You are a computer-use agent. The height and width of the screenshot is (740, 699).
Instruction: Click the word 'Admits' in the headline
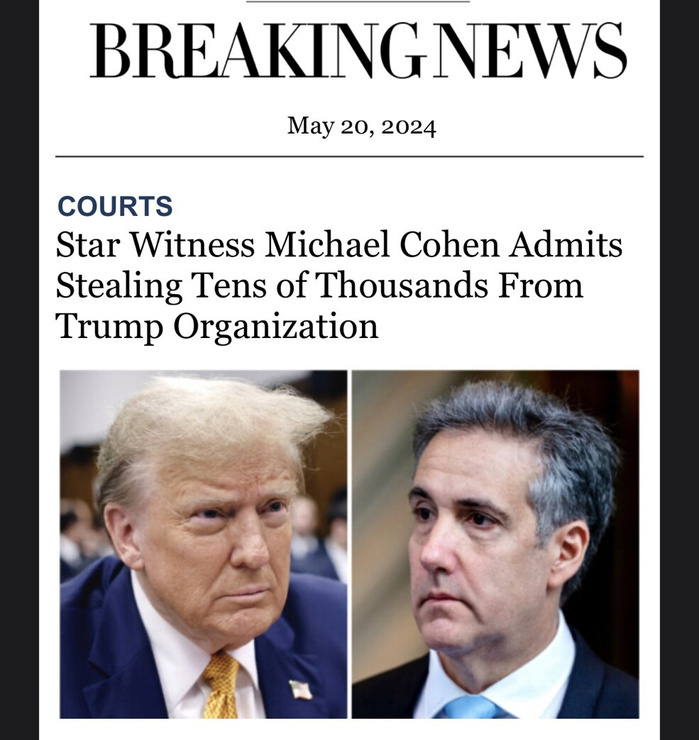565,244
